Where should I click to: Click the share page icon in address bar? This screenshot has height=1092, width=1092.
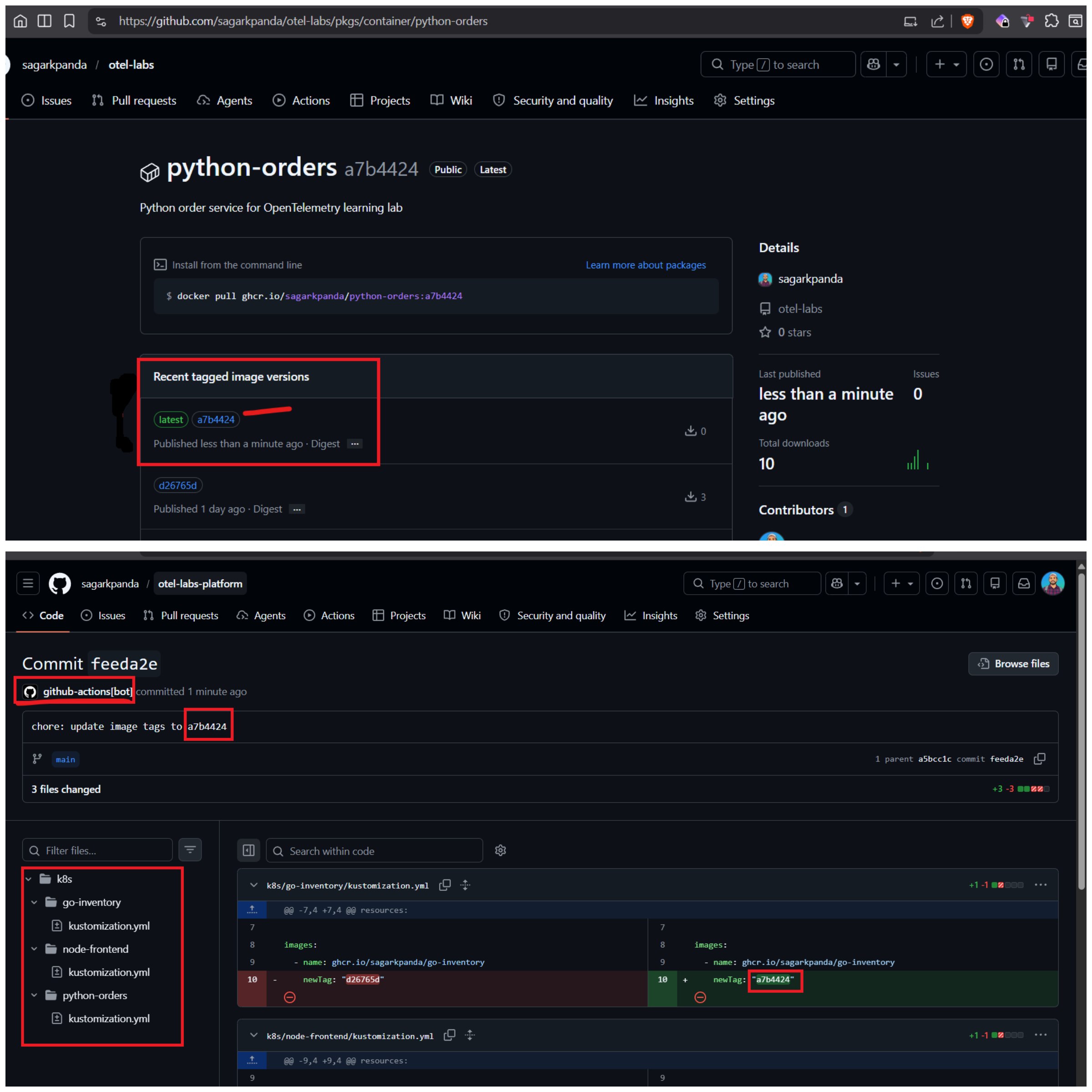[937, 21]
